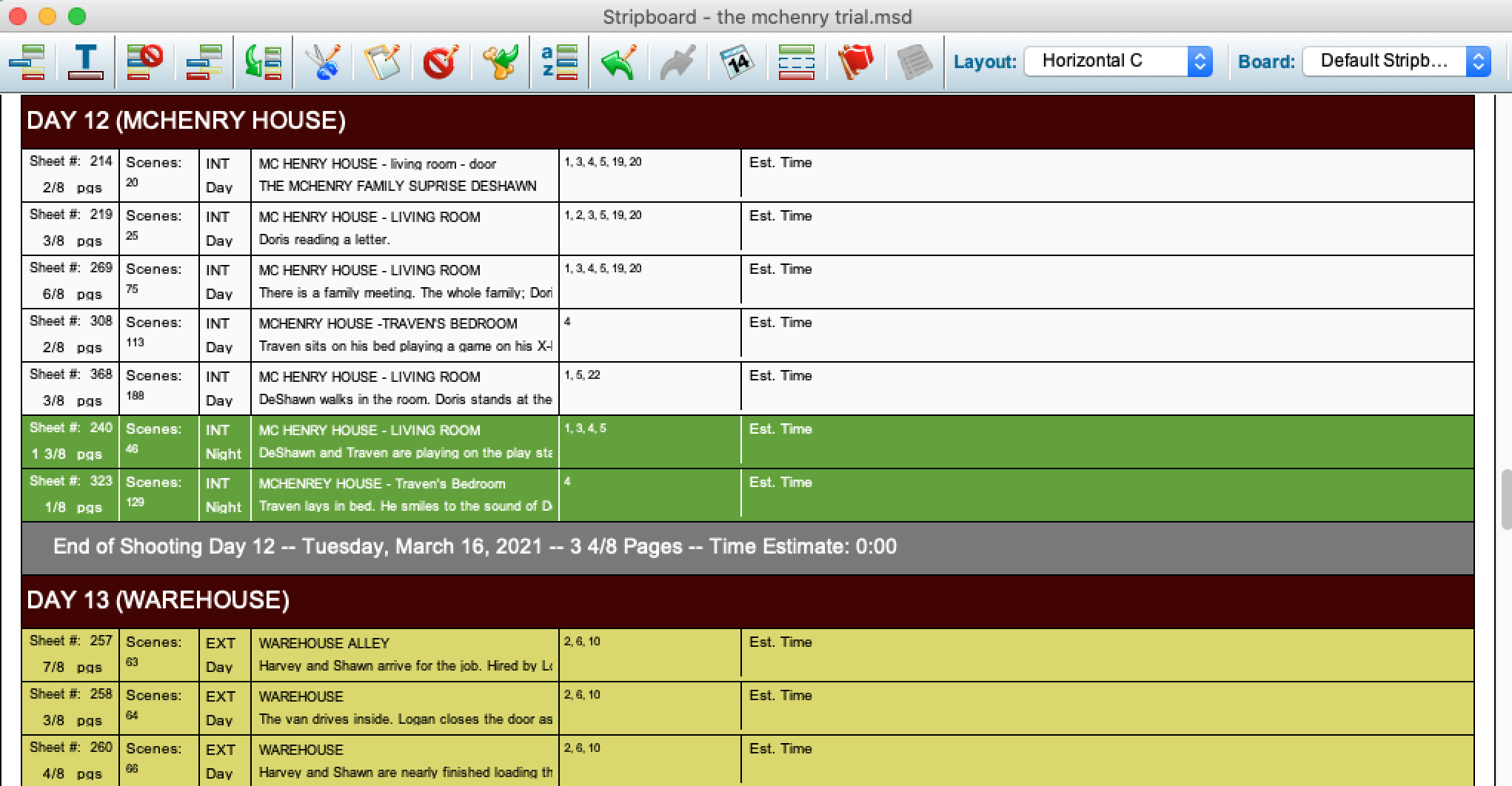Click the scissors cut strips icon
This screenshot has height=786, width=1512.
pos(323,61)
